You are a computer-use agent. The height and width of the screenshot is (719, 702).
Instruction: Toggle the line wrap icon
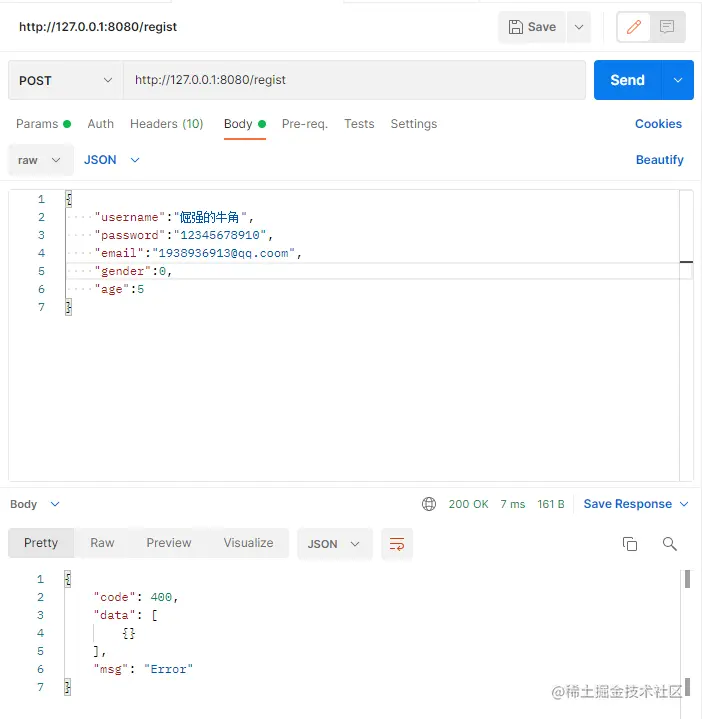click(397, 544)
